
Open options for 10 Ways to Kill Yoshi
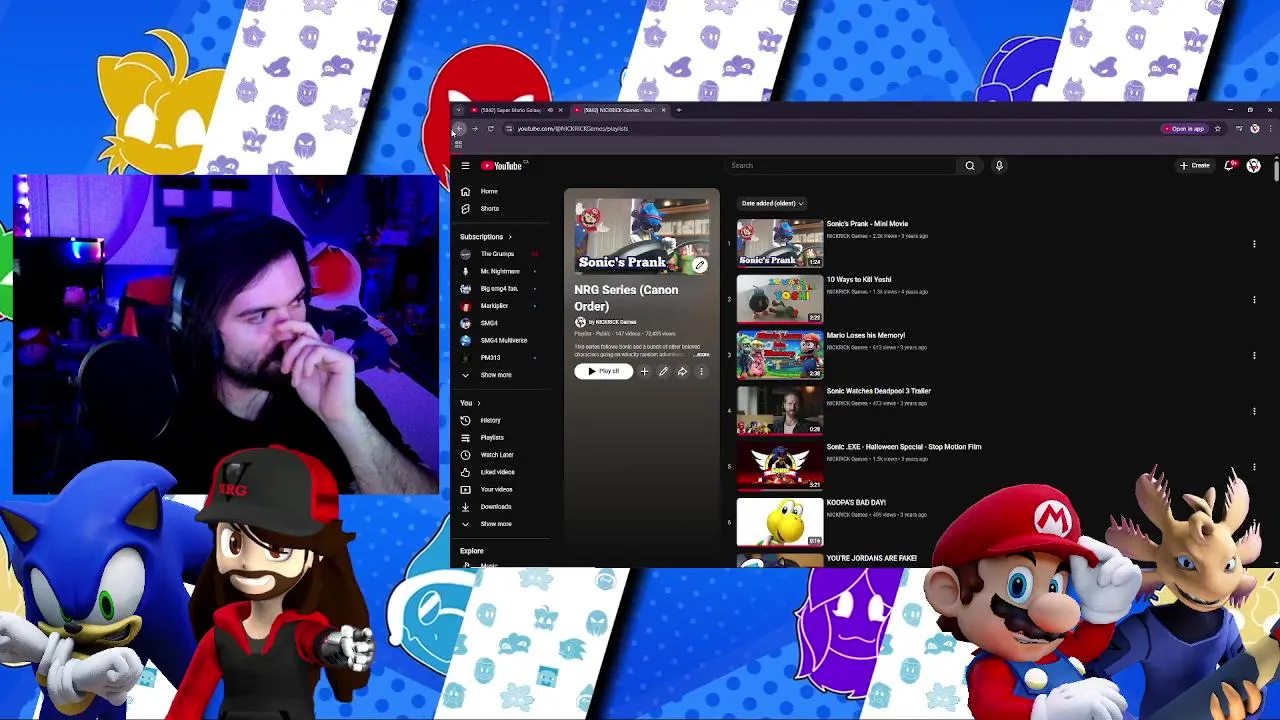[1254, 300]
